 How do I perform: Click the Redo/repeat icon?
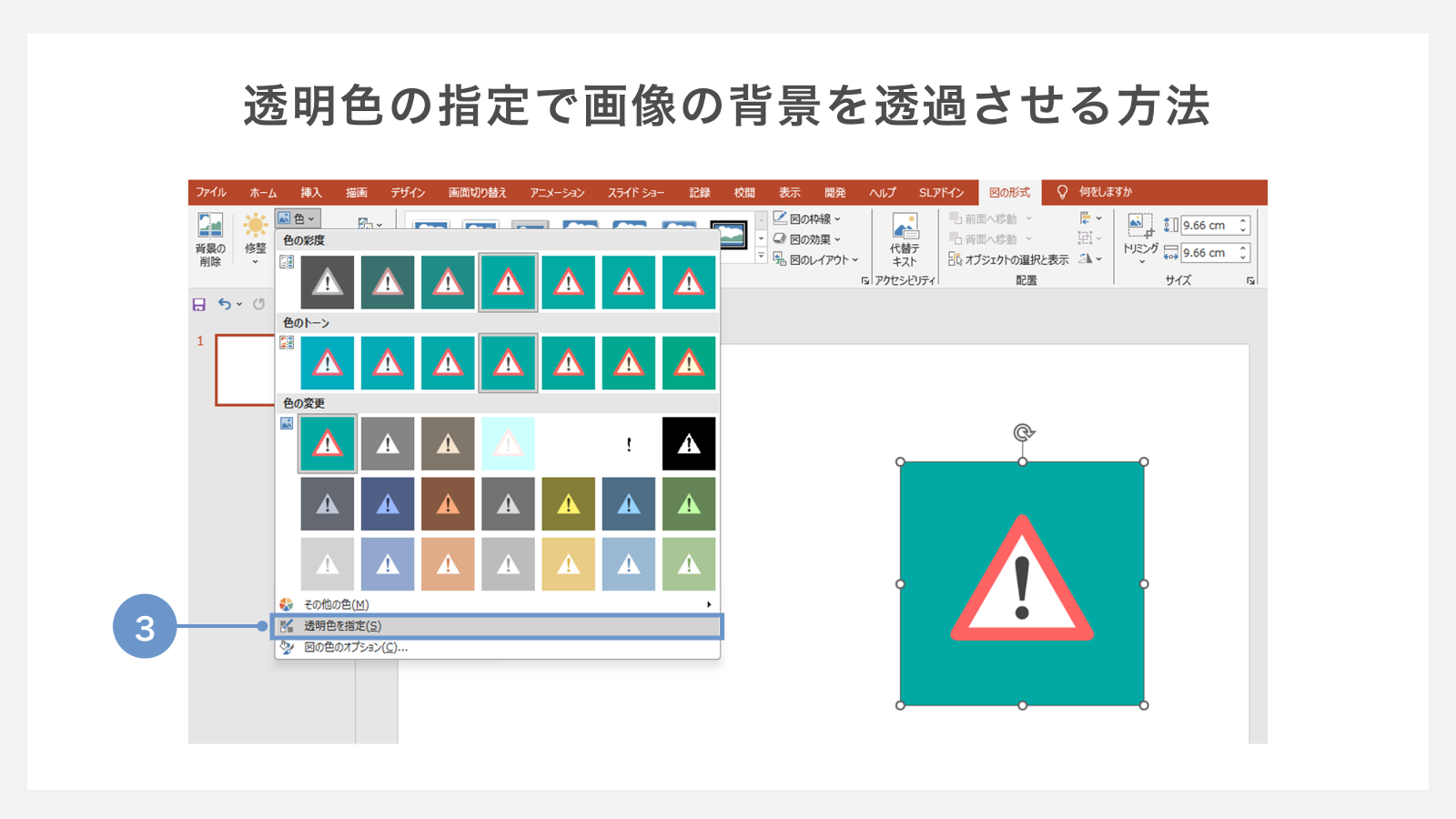[259, 304]
